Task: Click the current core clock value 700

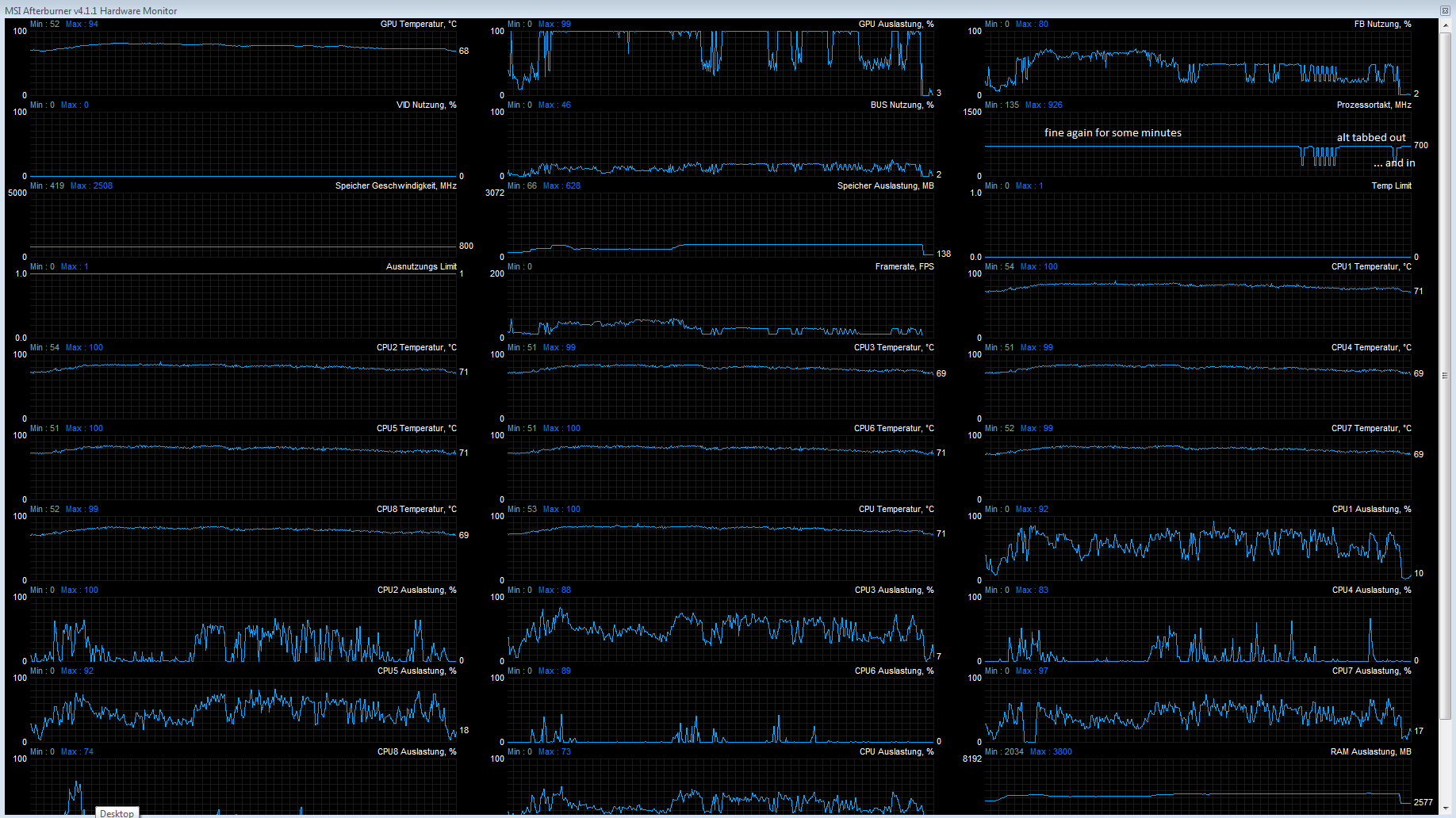Action: pos(1420,146)
